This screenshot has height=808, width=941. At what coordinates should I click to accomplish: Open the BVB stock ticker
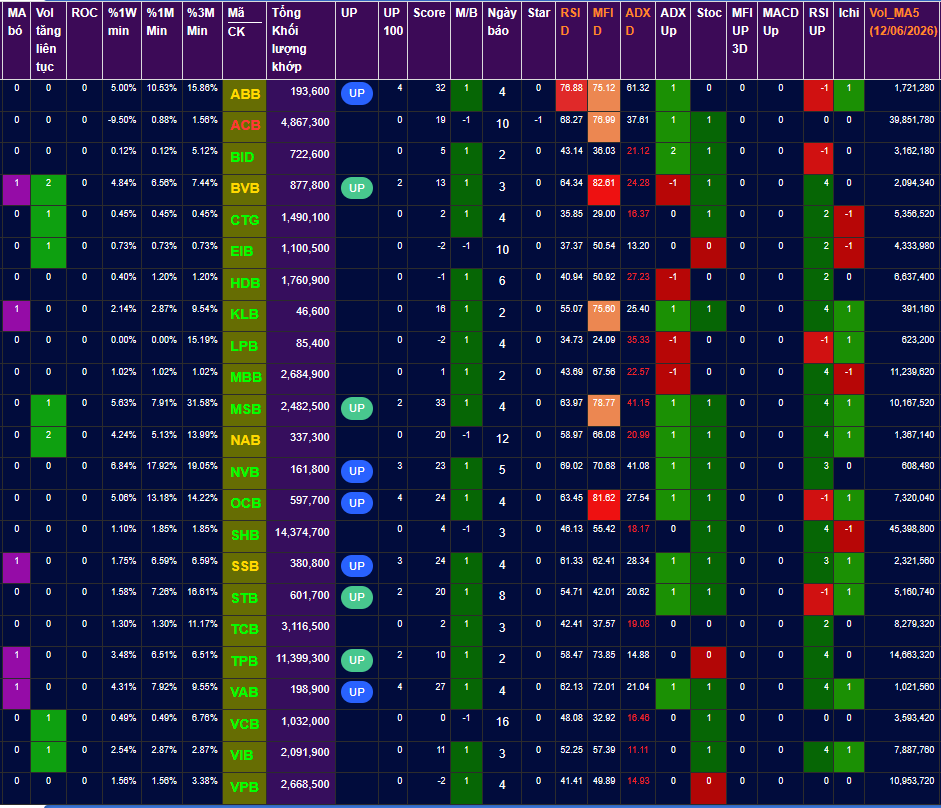[x=245, y=188]
